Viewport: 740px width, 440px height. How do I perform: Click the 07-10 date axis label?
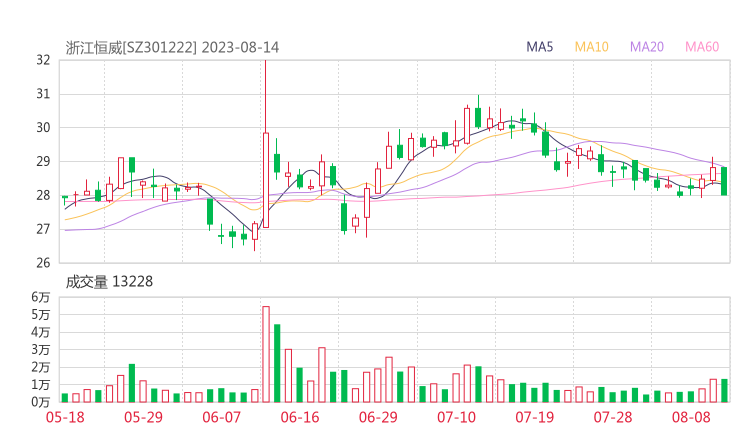[x=456, y=417]
